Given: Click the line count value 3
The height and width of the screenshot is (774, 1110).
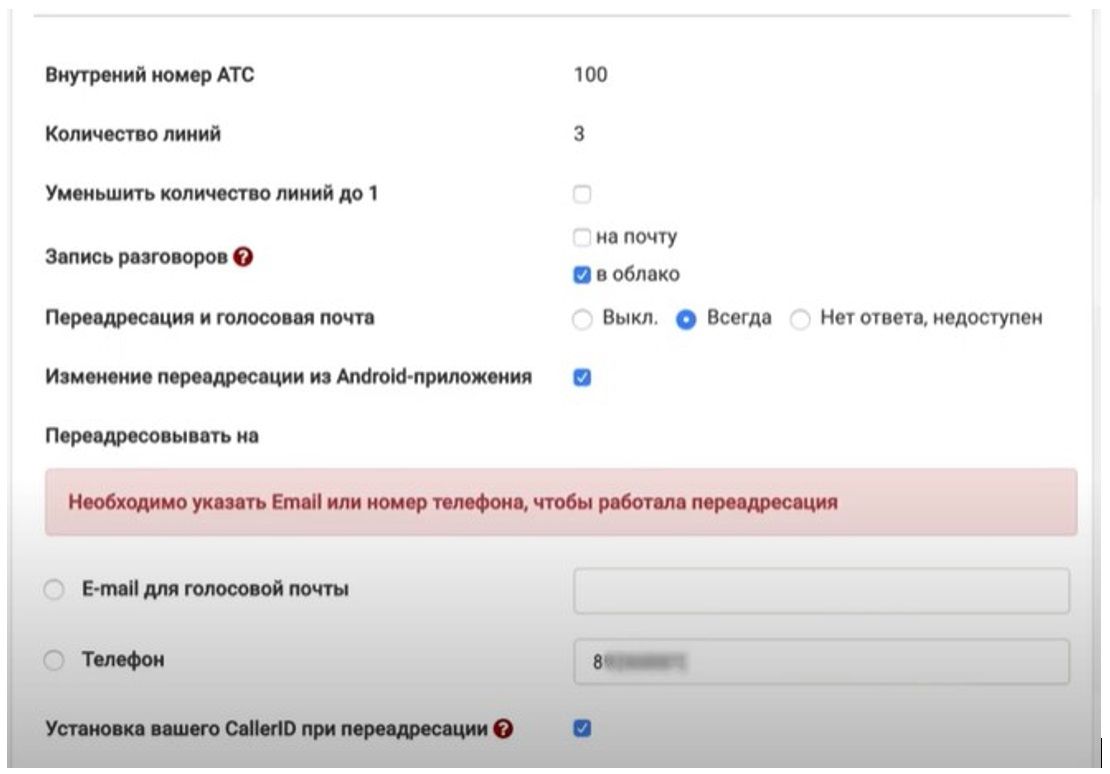Looking at the screenshot, I should (579, 134).
